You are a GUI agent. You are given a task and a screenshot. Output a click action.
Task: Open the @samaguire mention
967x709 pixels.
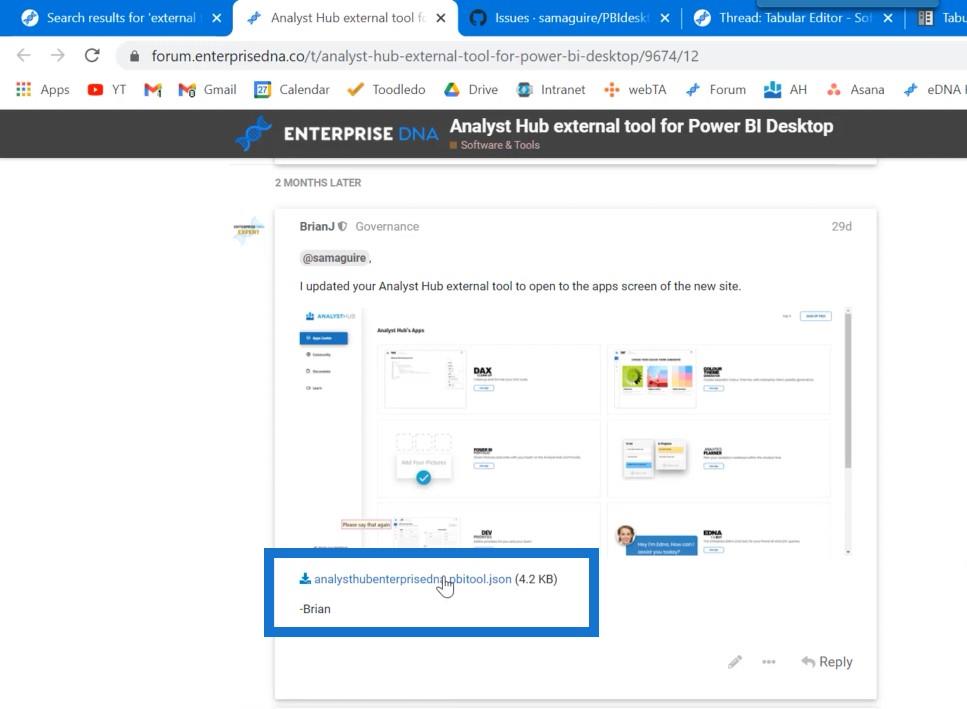[x=334, y=258]
